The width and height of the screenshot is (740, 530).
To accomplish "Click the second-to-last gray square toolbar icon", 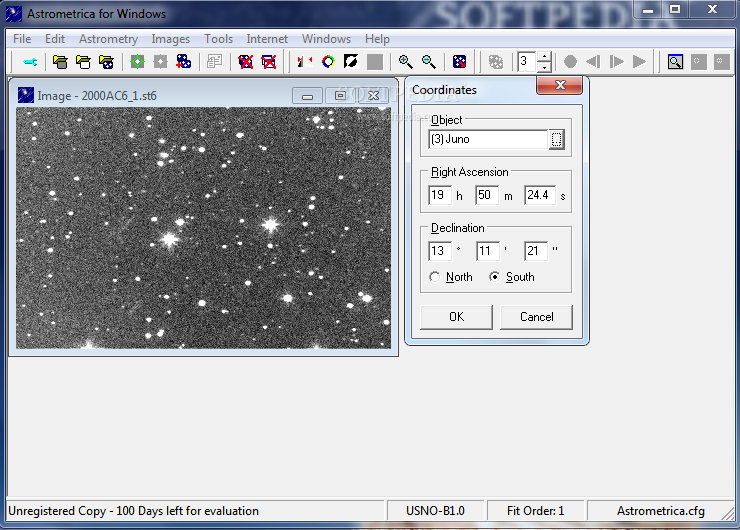I will click(x=698, y=62).
